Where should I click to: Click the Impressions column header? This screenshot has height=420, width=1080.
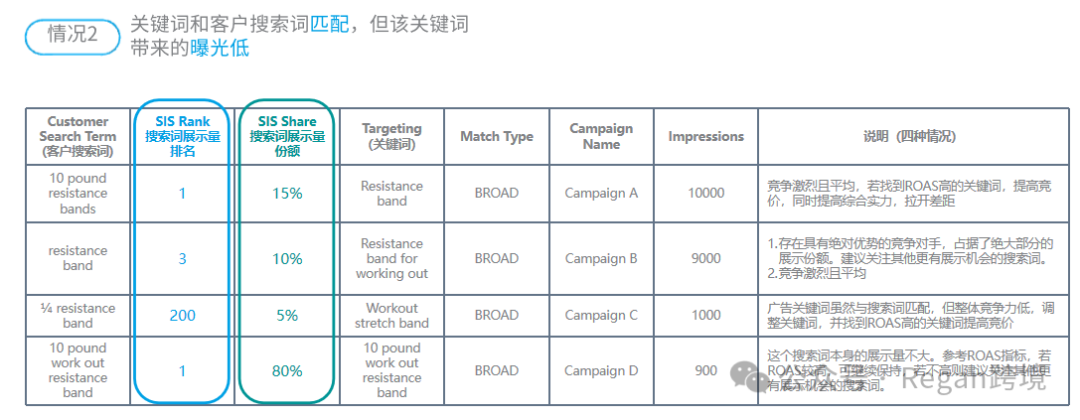[706, 136]
